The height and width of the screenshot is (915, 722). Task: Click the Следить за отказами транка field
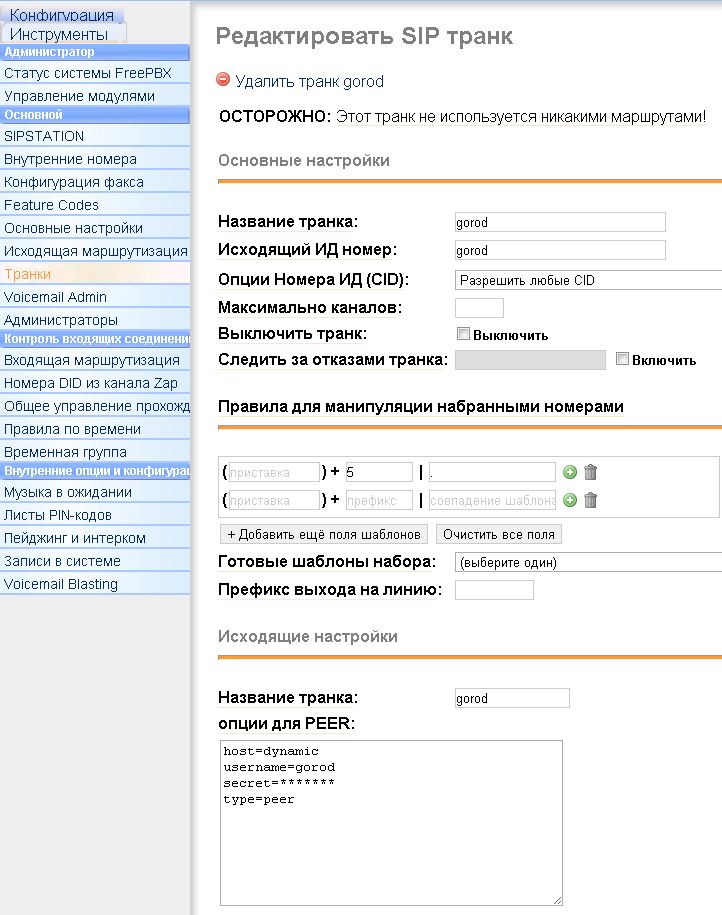pos(530,359)
